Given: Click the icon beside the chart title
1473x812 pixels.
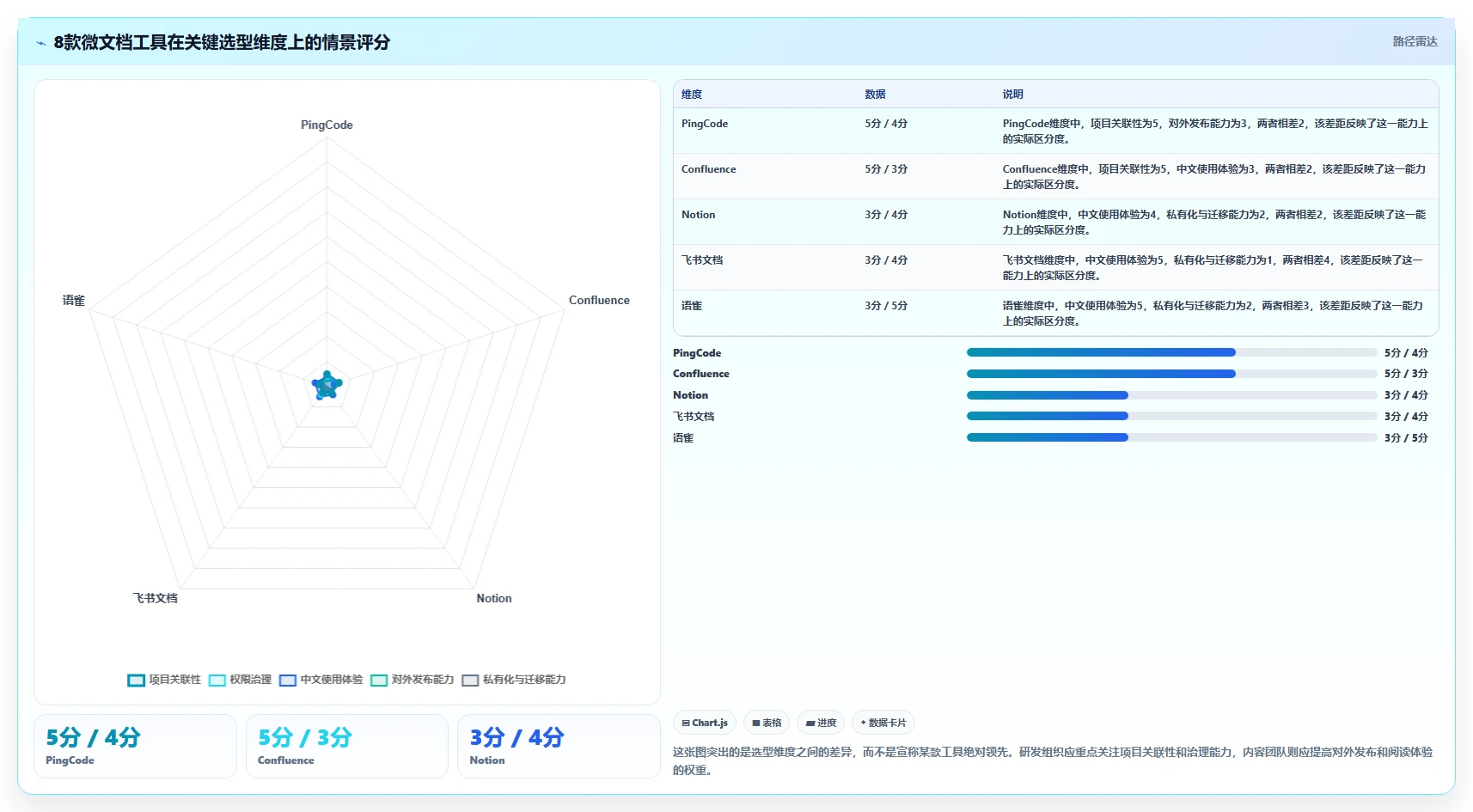Looking at the screenshot, I should pyautogui.click(x=40, y=43).
